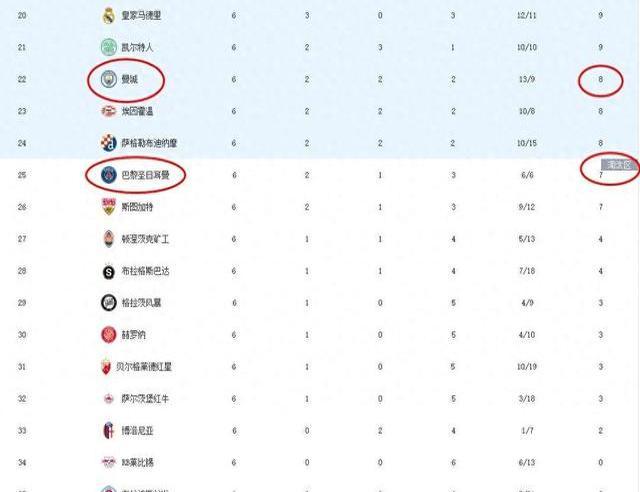Click the Dinamo Zagreb checkered logo
Image resolution: width=640 pixels, height=492 pixels.
click(109, 143)
